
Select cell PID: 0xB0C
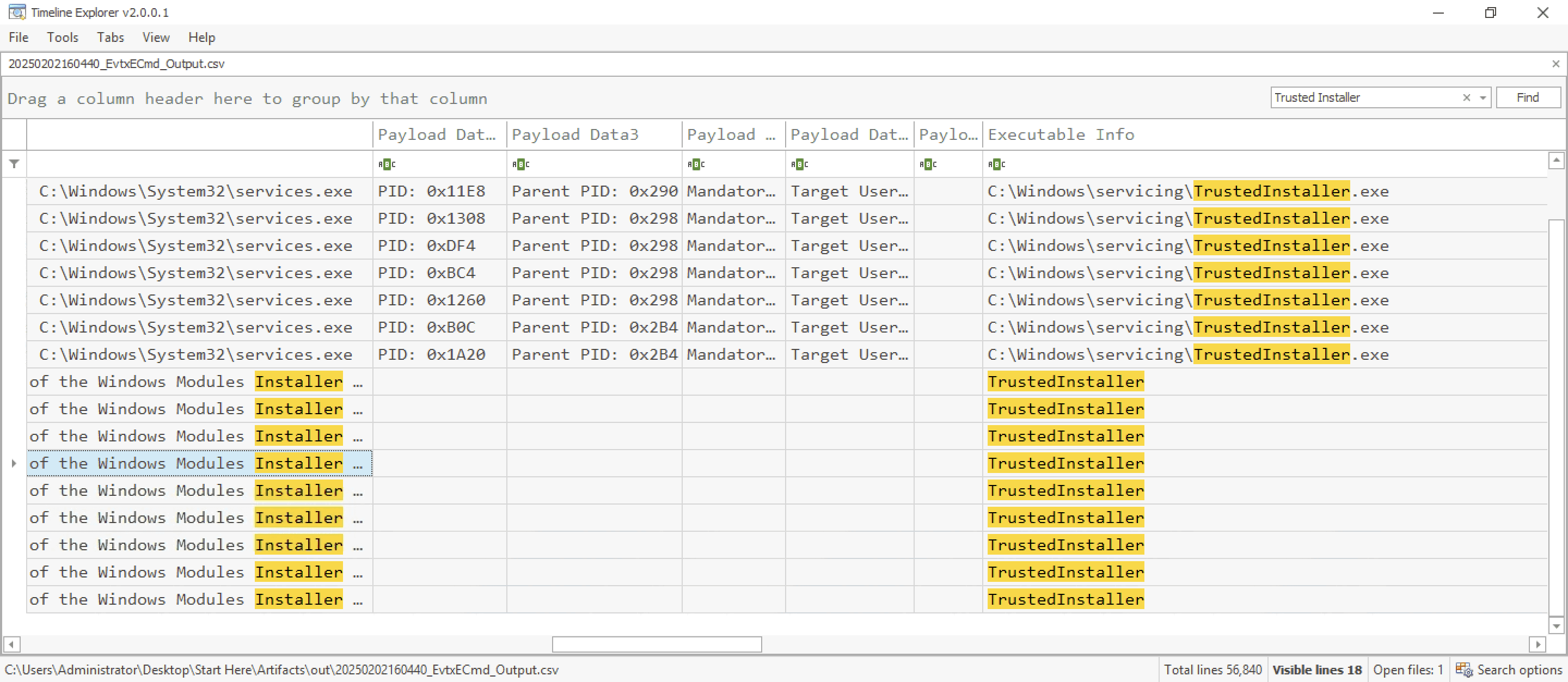tap(439, 327)
